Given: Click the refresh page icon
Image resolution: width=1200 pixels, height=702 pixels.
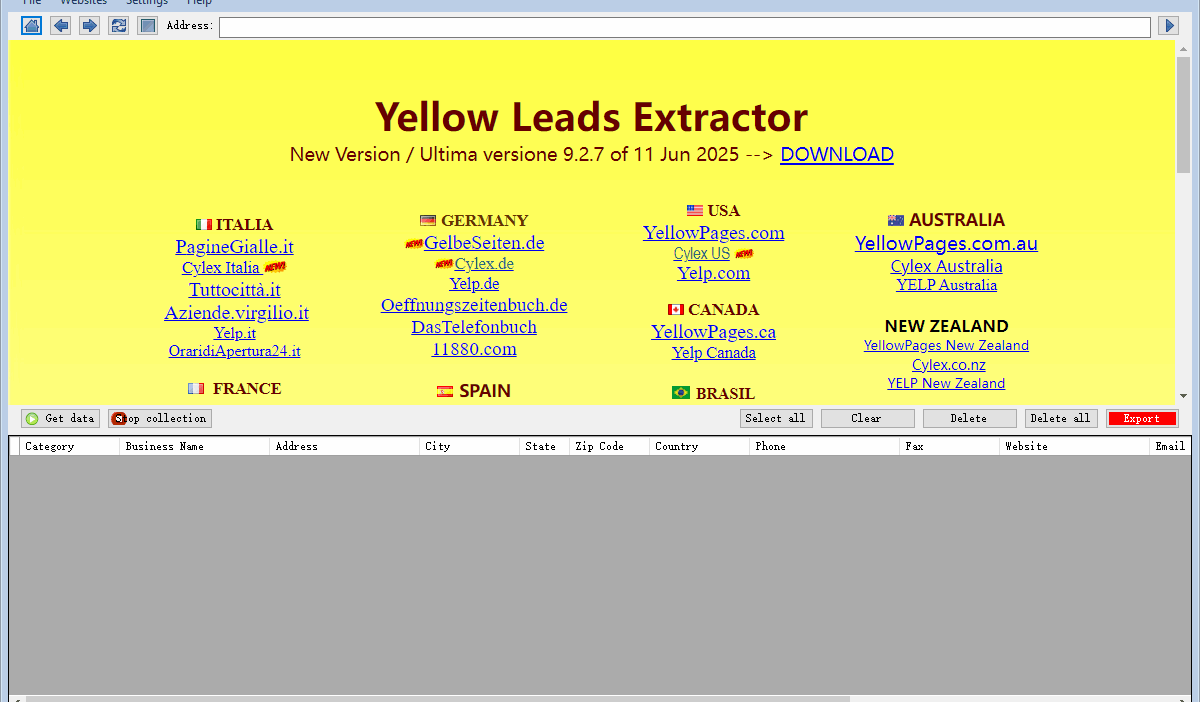Looking at the screenshot, I should [x=118, y=25].
